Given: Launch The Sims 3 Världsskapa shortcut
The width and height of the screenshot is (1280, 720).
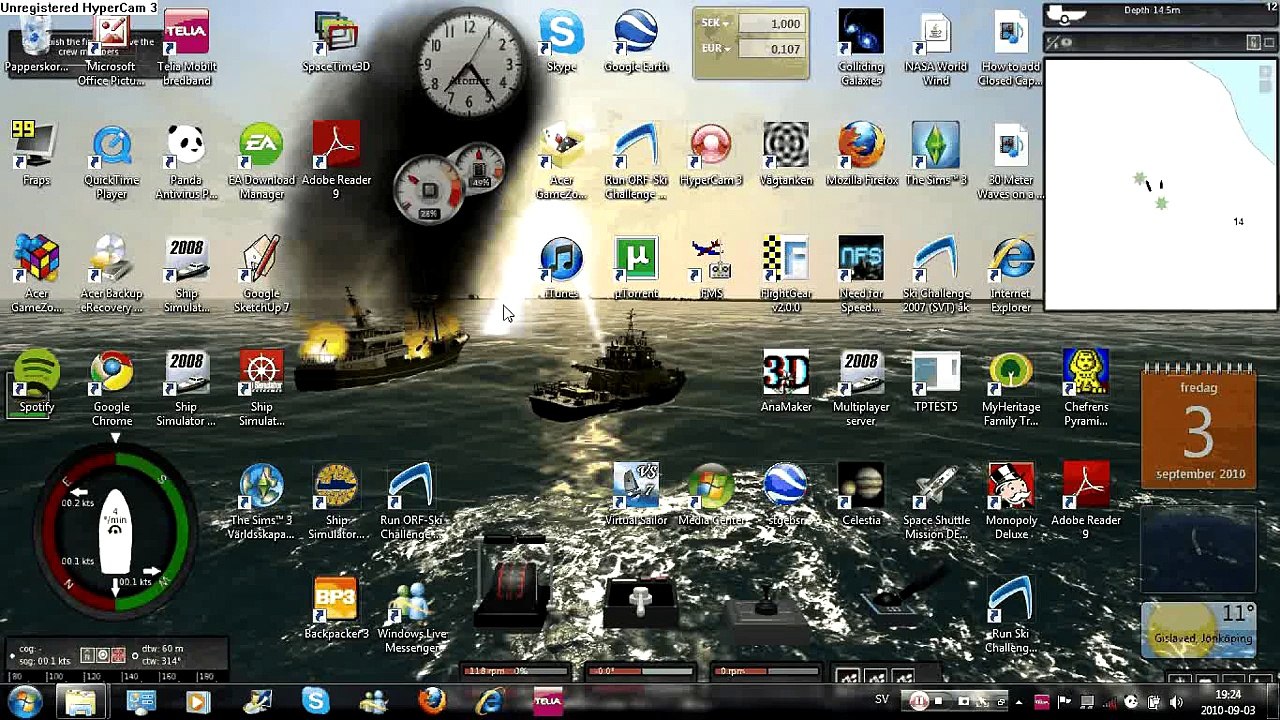Looking at the screenshot, I should pyautogui.click(x=261, y=501).
